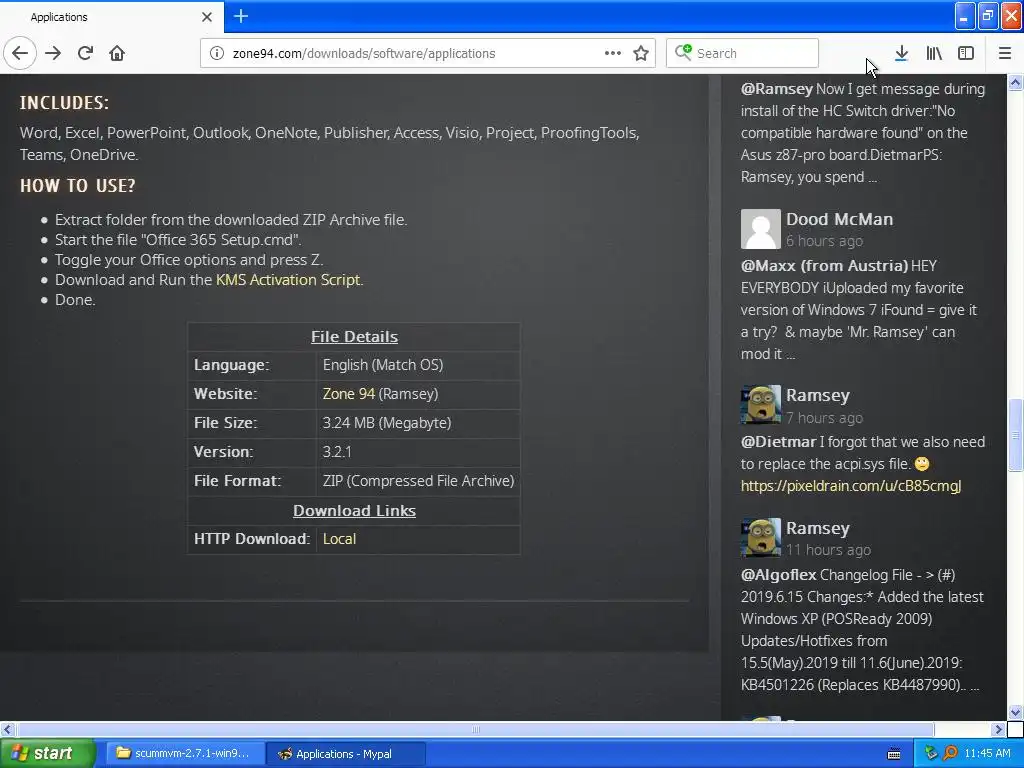Open a new browser tab

pos(241,16)
